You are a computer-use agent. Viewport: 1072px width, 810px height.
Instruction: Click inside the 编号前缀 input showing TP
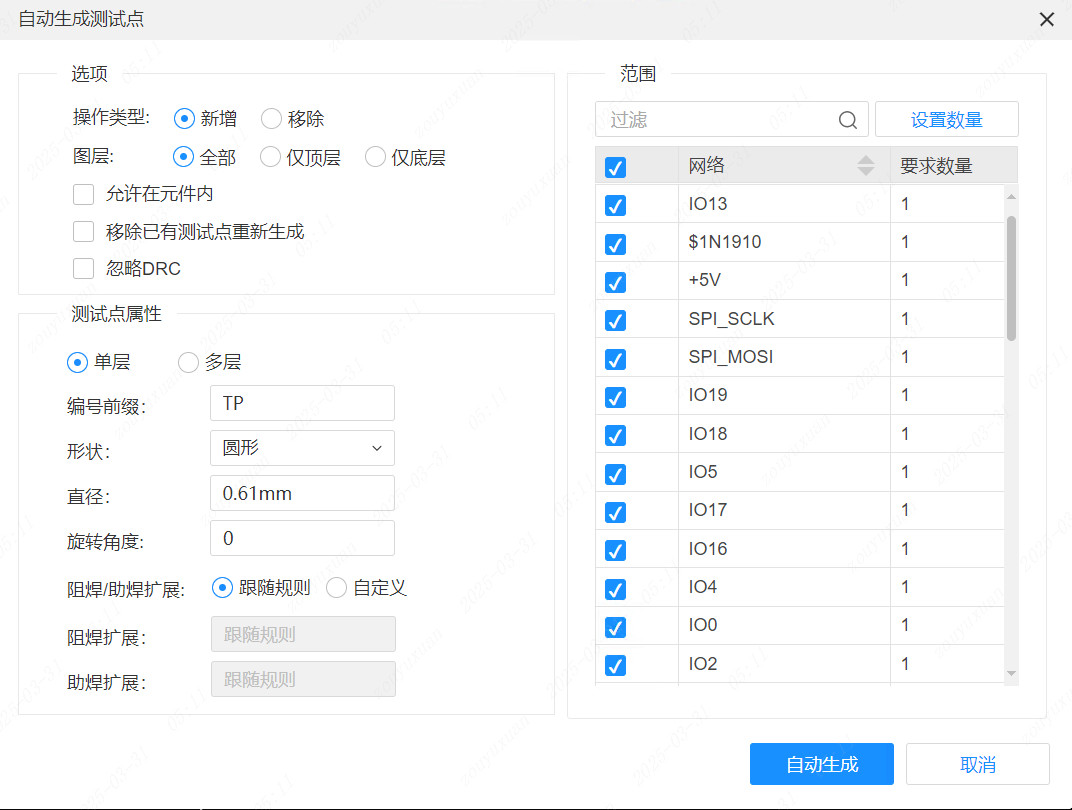pos(300,403)
